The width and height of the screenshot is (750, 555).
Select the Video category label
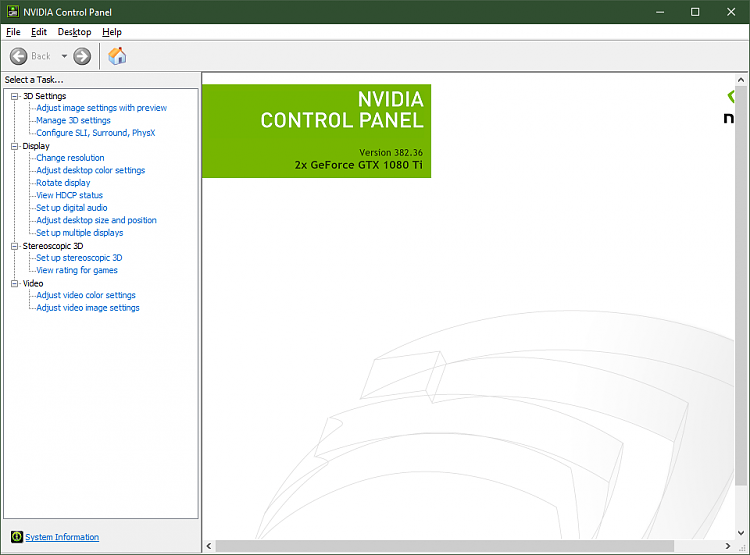point(33,283)
